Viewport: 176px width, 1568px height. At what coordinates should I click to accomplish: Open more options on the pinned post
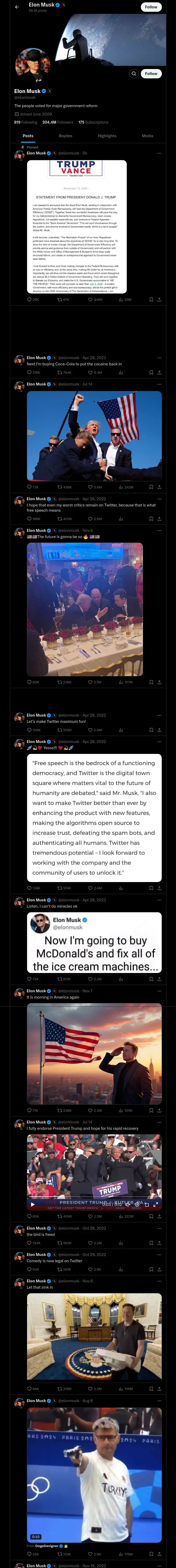(x=160, y=153)
